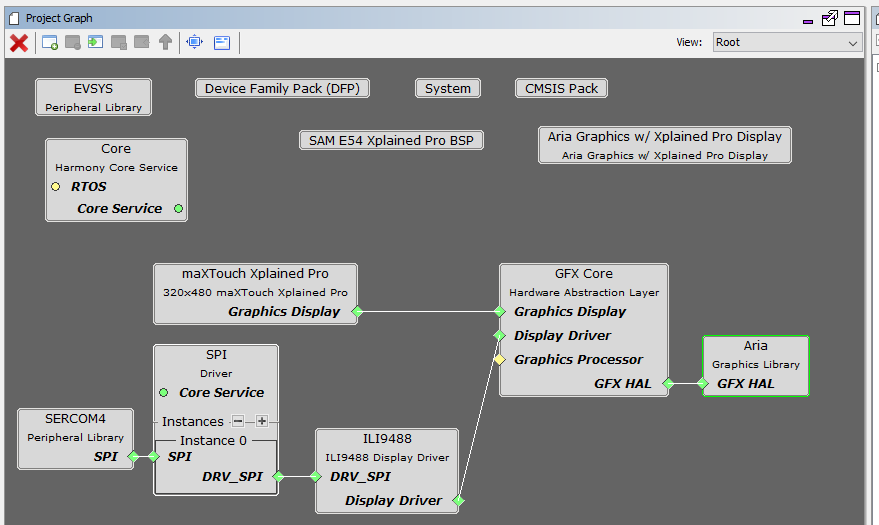This screenshot has width=879, height=525.
Task: Click yellow Graphics Processor diamond port
Action: [499, 360]
